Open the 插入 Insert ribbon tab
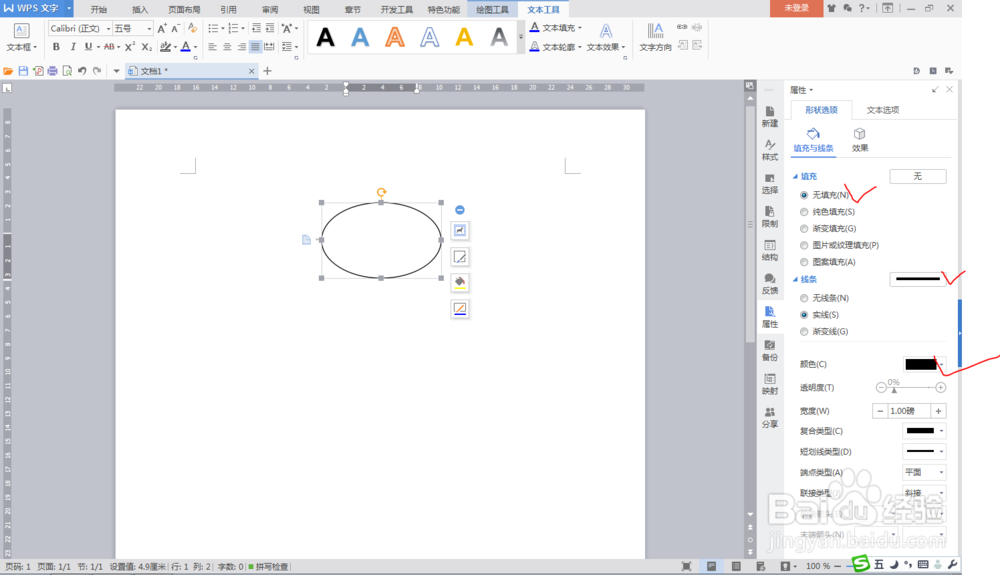 tap(140, 9)
